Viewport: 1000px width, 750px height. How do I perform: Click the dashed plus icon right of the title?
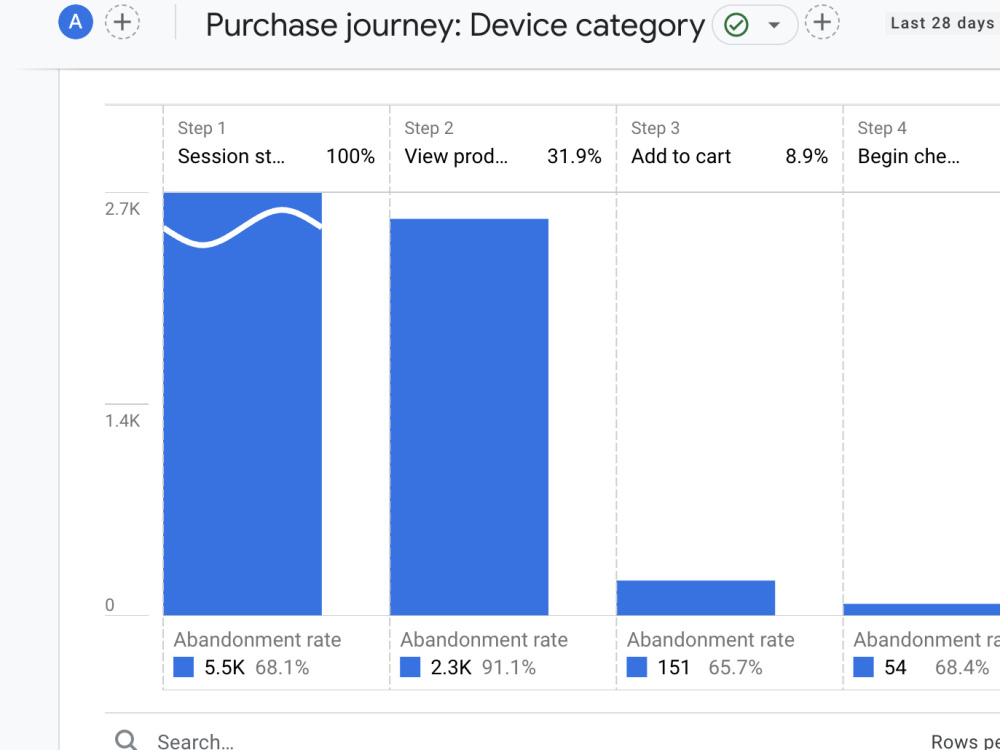tap(822, 22)
